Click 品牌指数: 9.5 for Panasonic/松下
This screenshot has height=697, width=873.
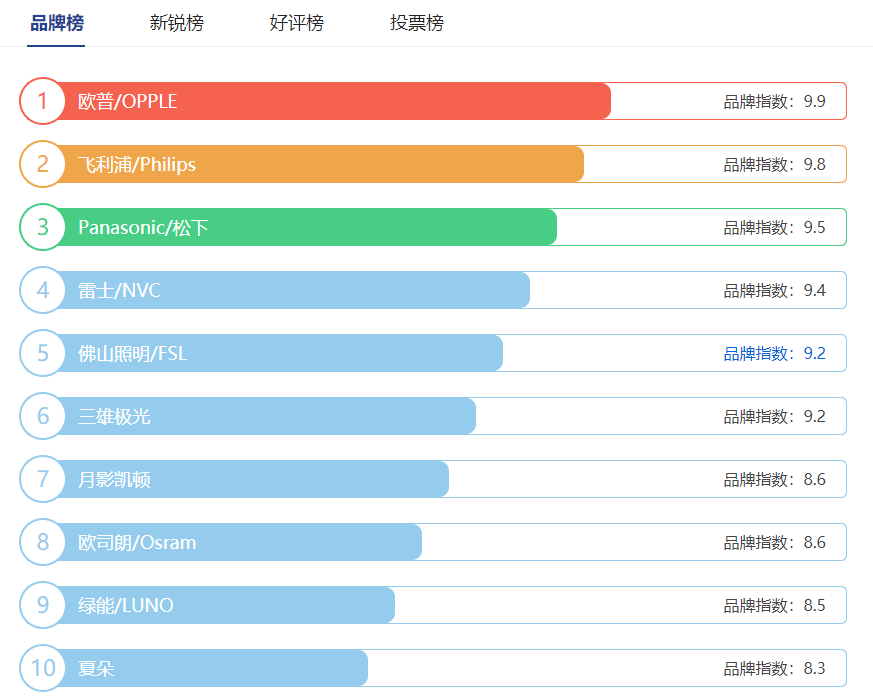click(x=774, y=227)
